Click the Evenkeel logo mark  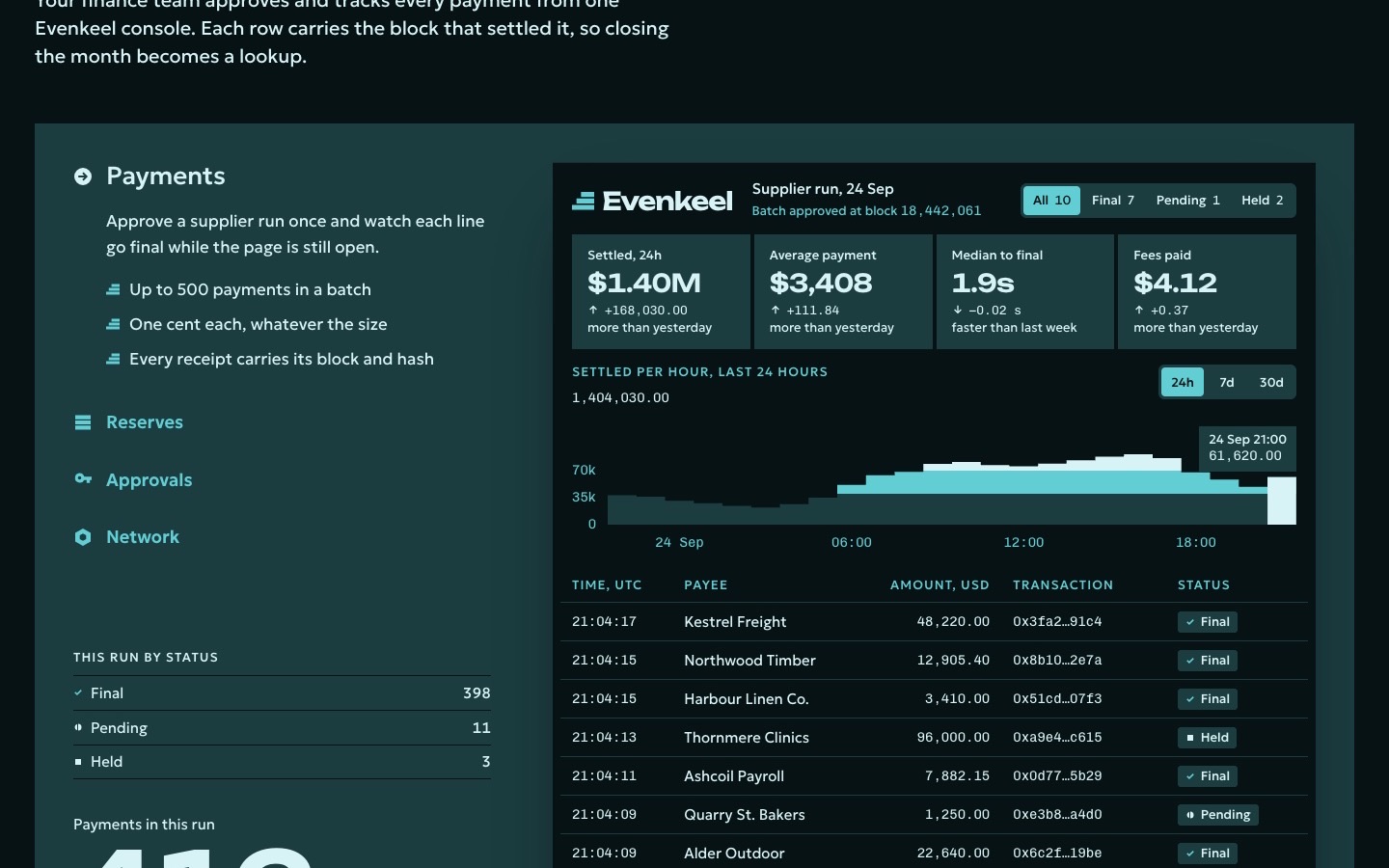pyautogui.click(x=584, y=201)
